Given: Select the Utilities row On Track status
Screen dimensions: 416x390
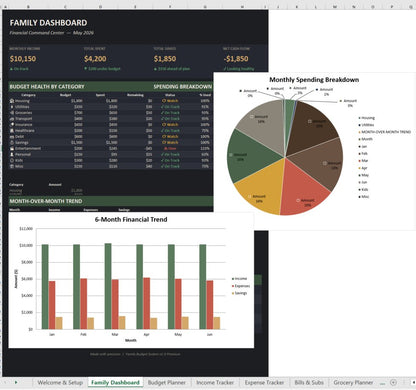Looking at the screenshot, I should 170,107.
